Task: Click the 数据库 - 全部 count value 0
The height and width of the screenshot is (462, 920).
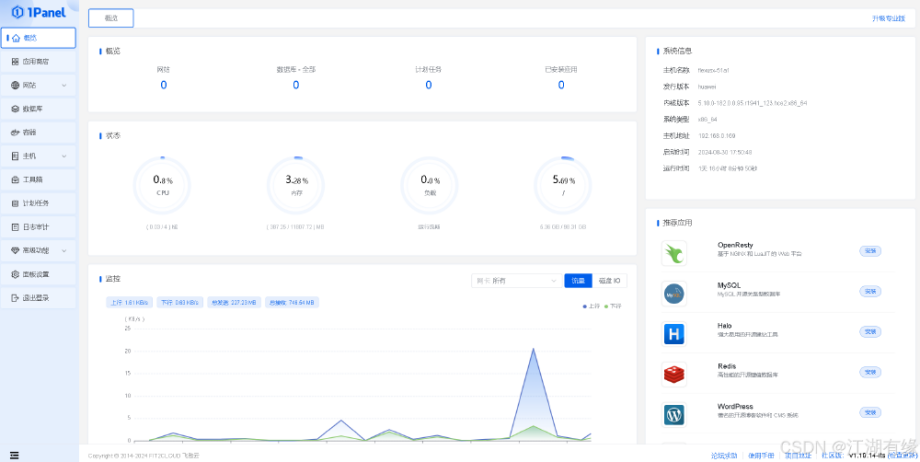Action: coord(296,85)
